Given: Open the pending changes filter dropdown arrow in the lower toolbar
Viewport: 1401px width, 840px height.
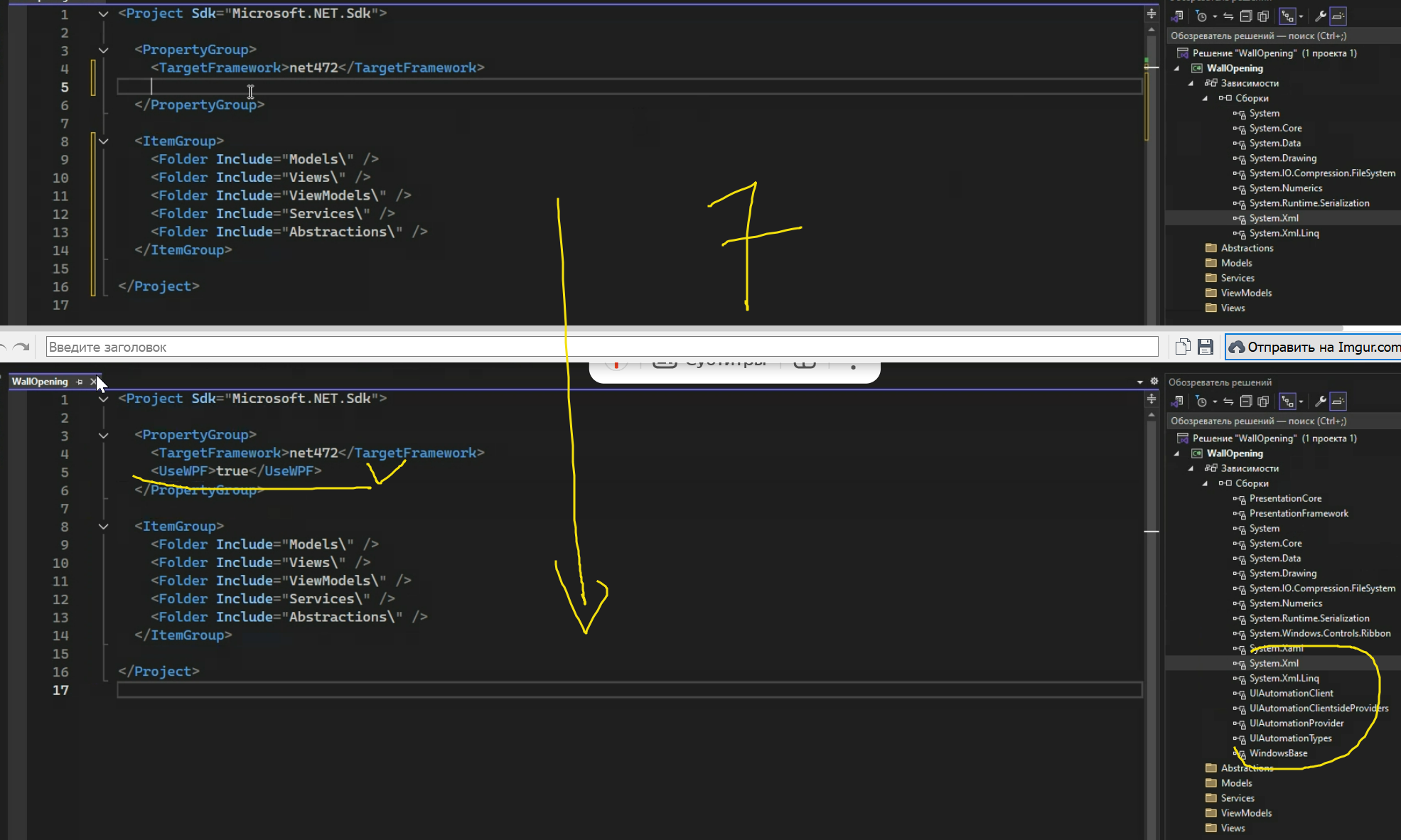Looking at the screenshot, I should click(x=1215, y=402).
